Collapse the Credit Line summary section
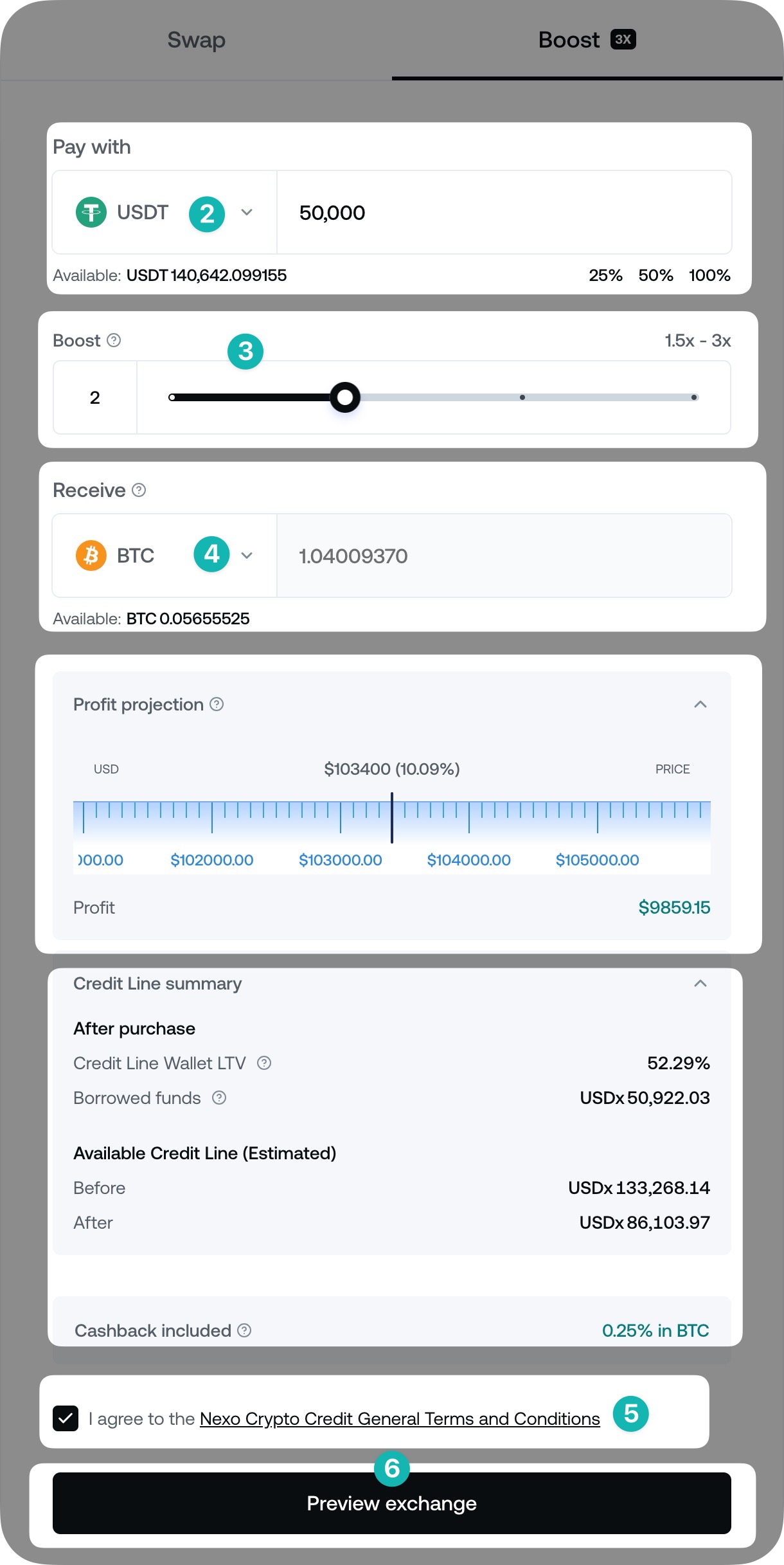Screen dimensions: 784x1565 (700, 983)
